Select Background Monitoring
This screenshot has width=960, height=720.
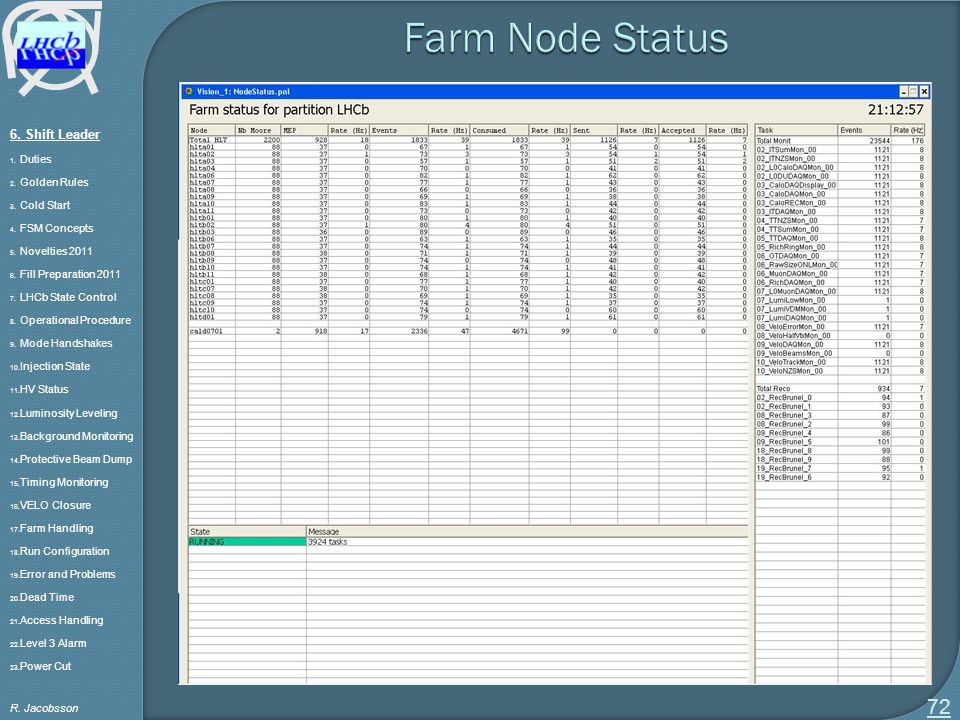coord(76,437)
